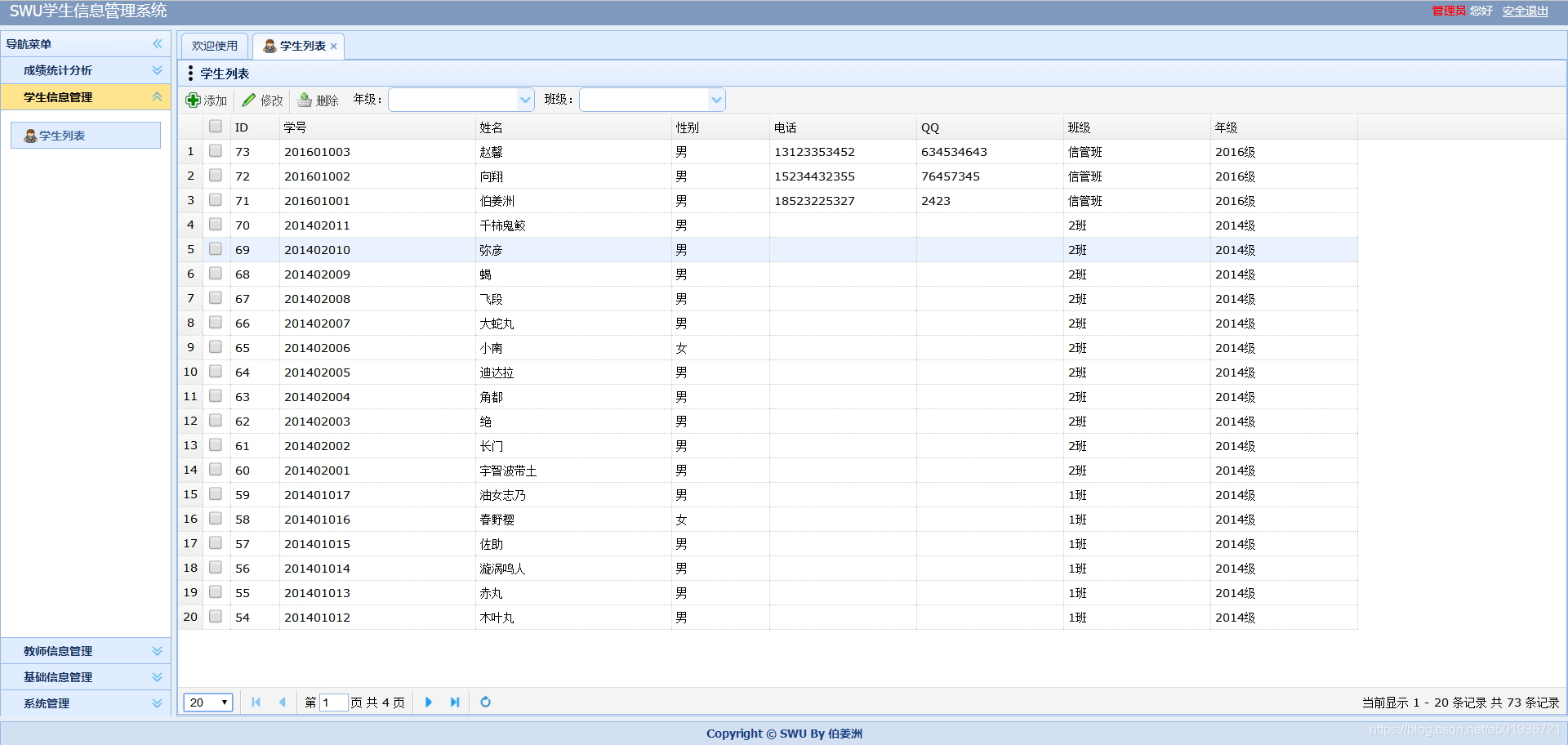Screen dimensions: 1568x745
Task: Open the 班级 class dropdown
Action: (x=717, y=100)
